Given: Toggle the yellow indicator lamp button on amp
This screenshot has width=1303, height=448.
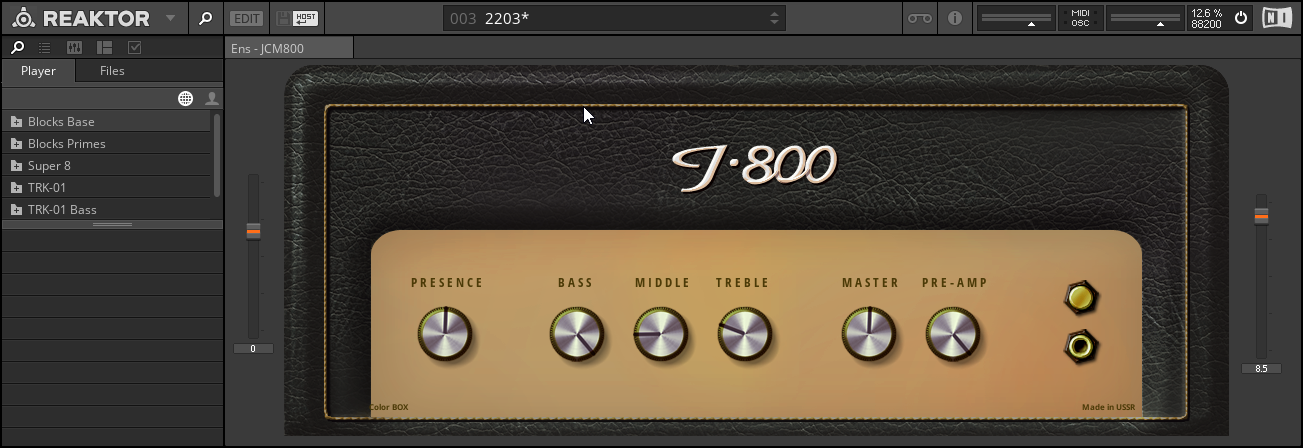Looking at the screenshot, I should pyautogui.click(x=1080, y=297).
